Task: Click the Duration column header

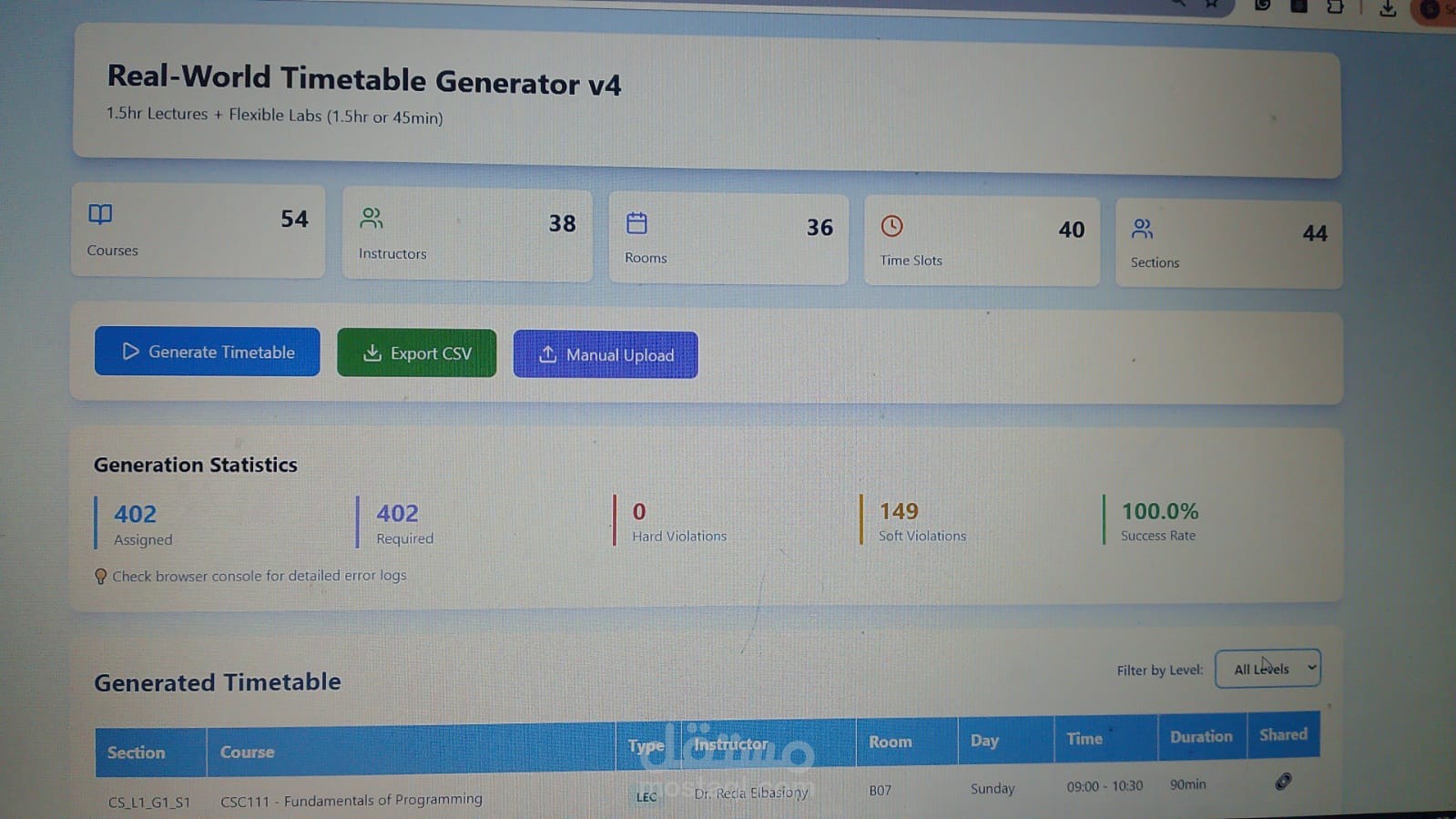Action: (x=1201, y=736)
